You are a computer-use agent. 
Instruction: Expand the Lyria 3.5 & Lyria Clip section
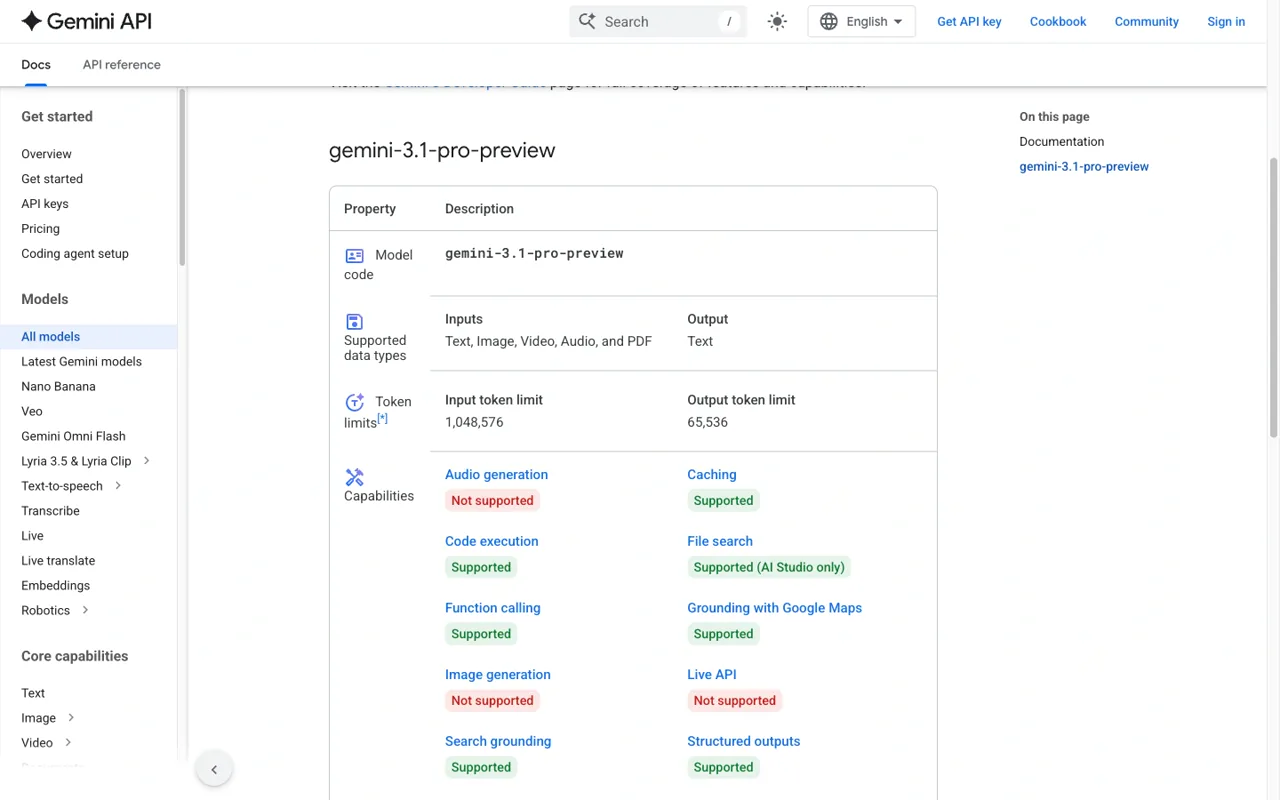click(x=147, y=461)
